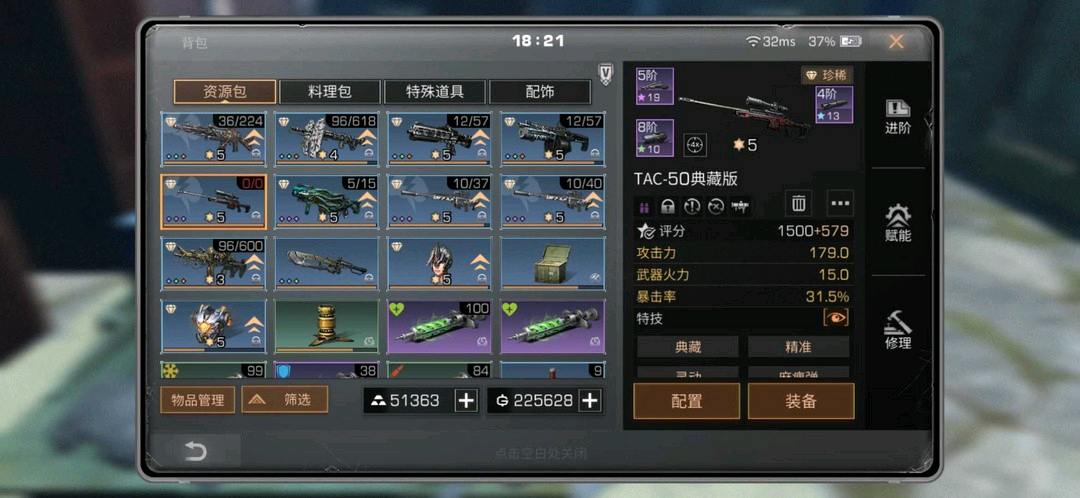This screenshot has width=1080, height=498.
Task: Switch to the 特殊道具 tab
Action: coord(435,92)
